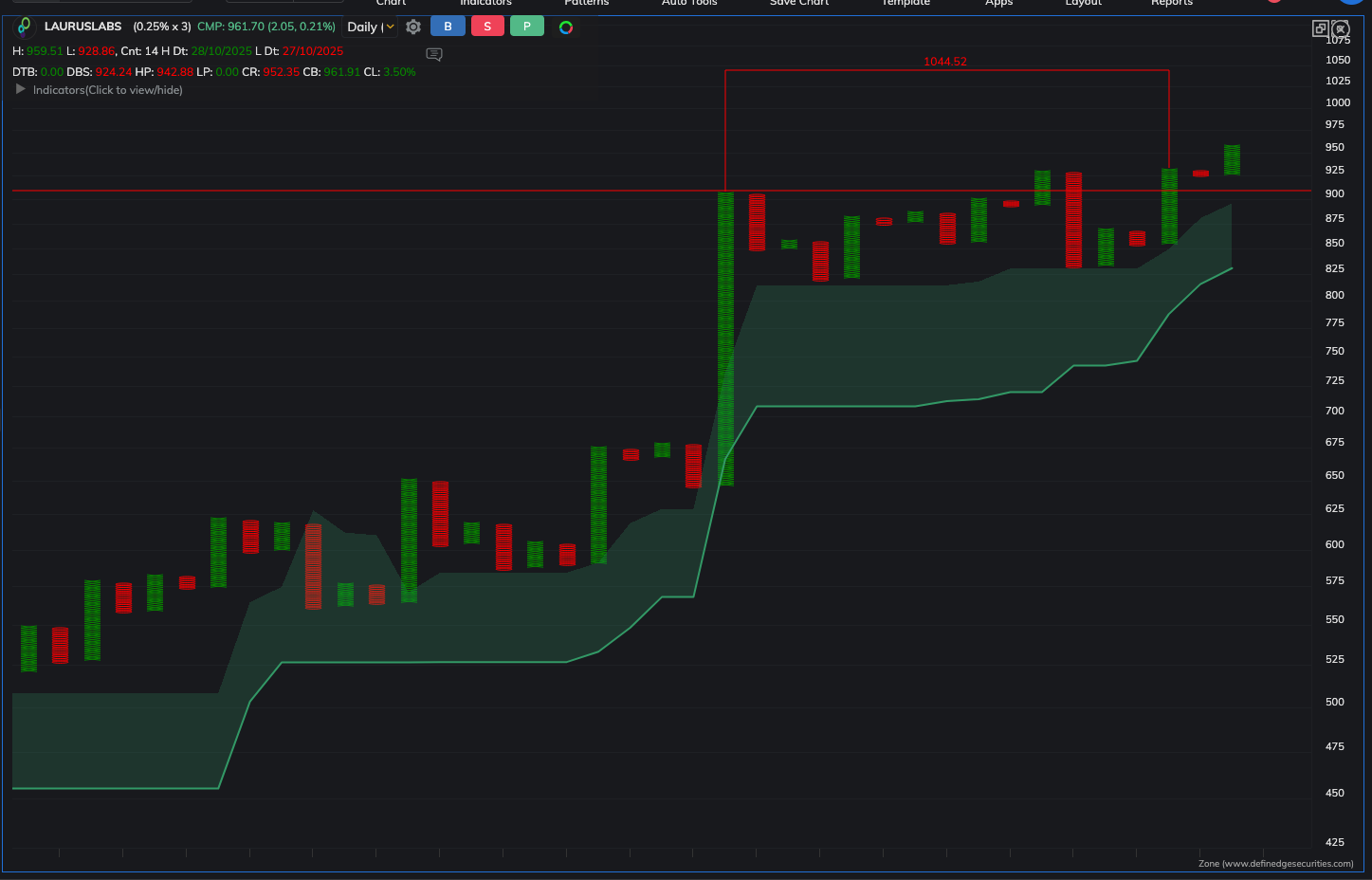Open the Save Chart menu

click(798, 3)
